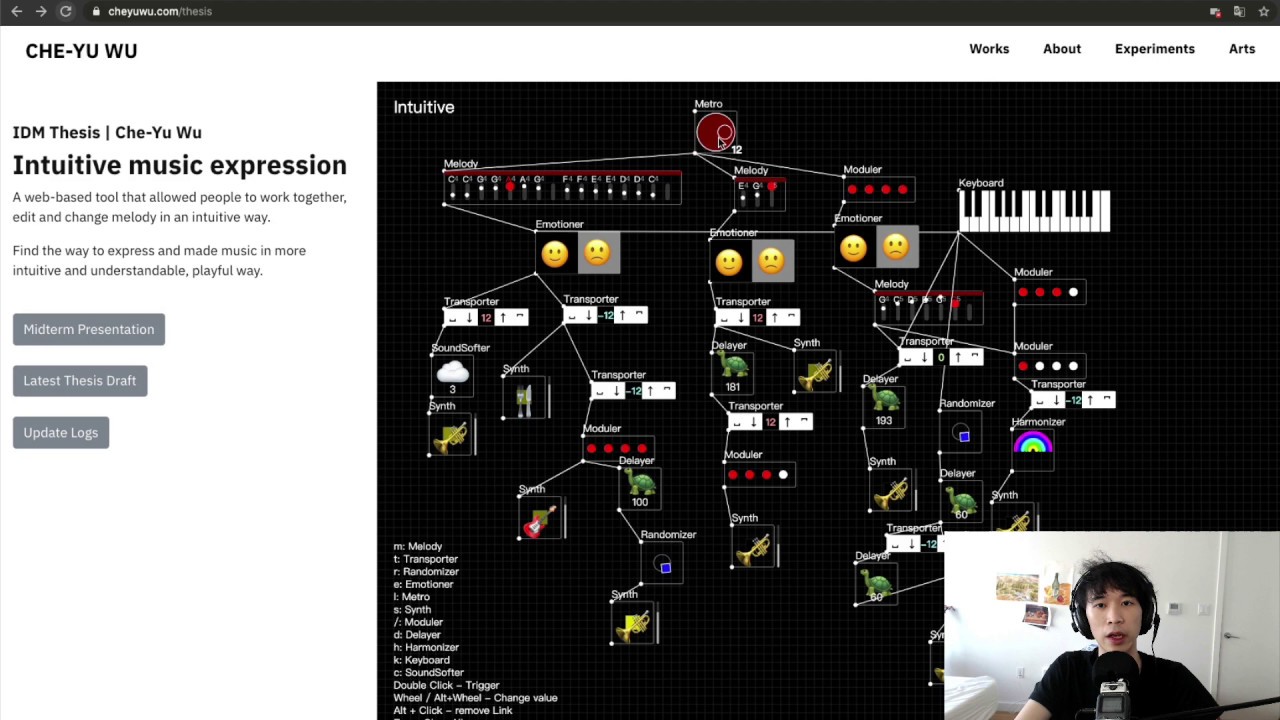The width and height of the screenshot is (1280, 720).
Task: Choose happy face in Emotioner left of Keyboard
Action: coord(853,248)
